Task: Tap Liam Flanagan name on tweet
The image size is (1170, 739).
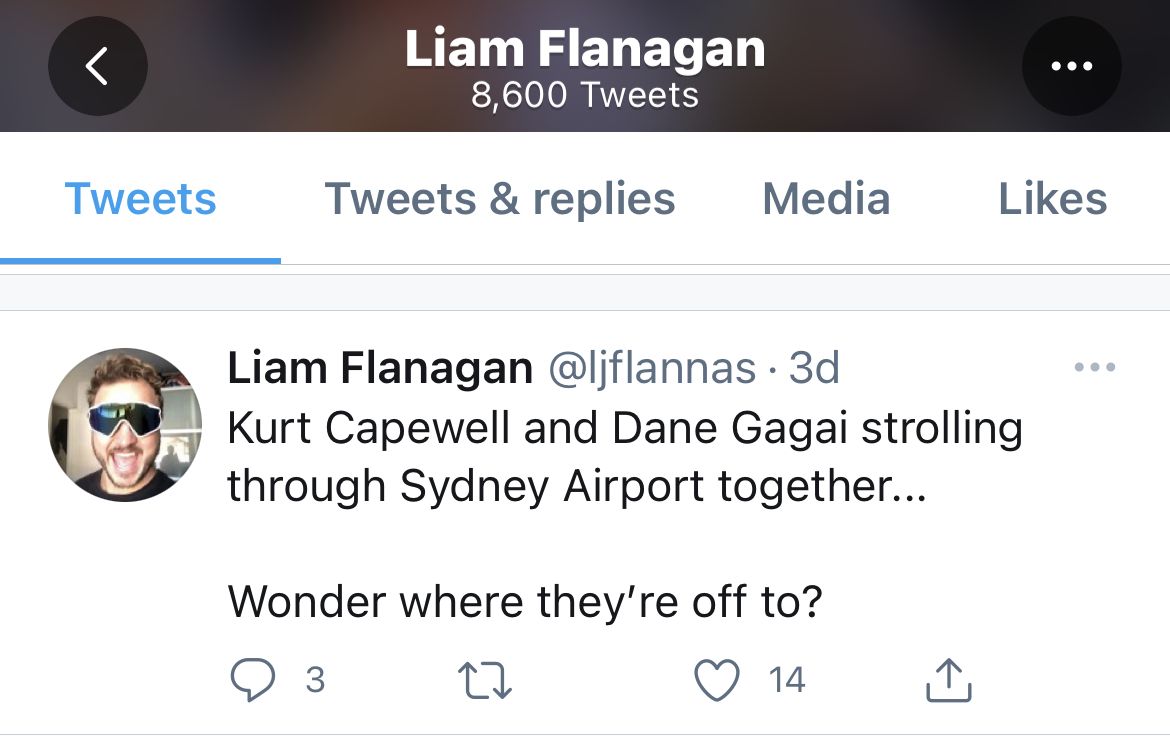Action: [380, 368]
